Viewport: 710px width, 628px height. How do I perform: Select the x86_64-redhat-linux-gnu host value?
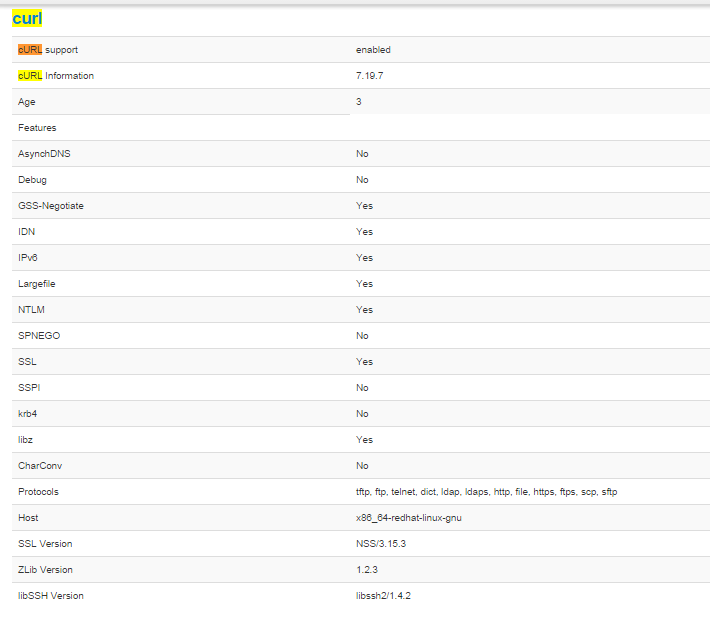pyautogui.click(x=409, y=518)
